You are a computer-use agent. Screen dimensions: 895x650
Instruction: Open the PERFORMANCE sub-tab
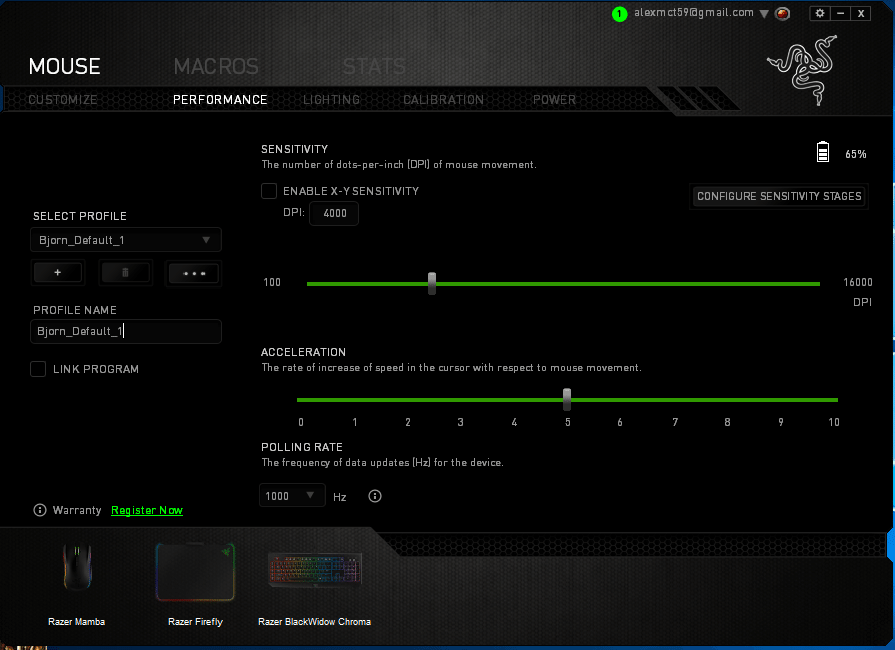coord(220,100)
